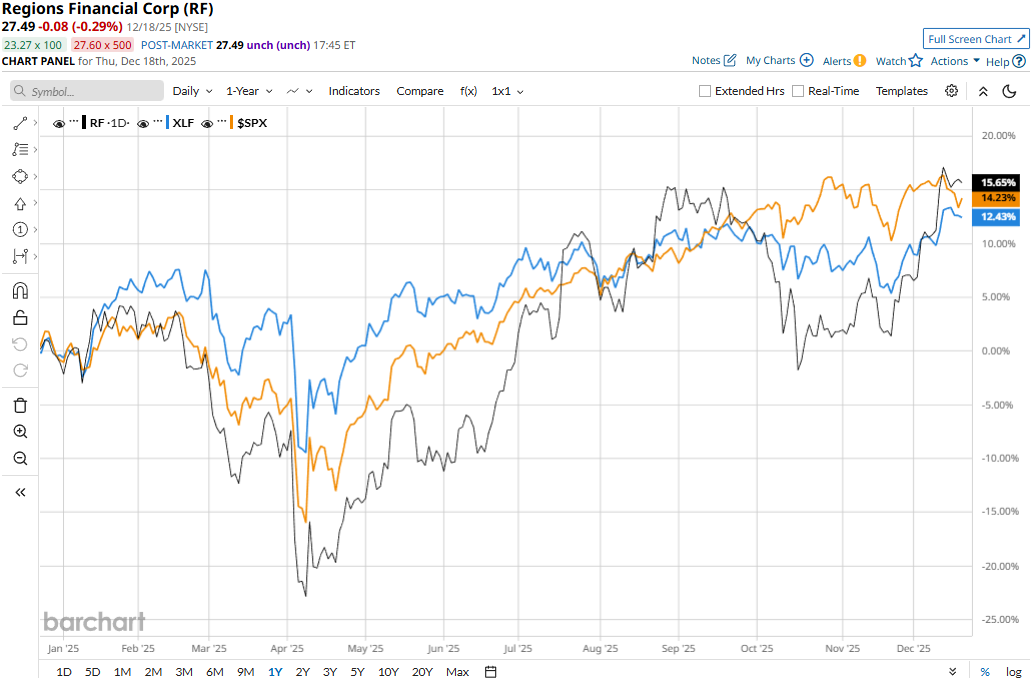Open the Alerts exclamation icon
The height and width of the screenshot is (678, 1032).
(x=860, y=61)
